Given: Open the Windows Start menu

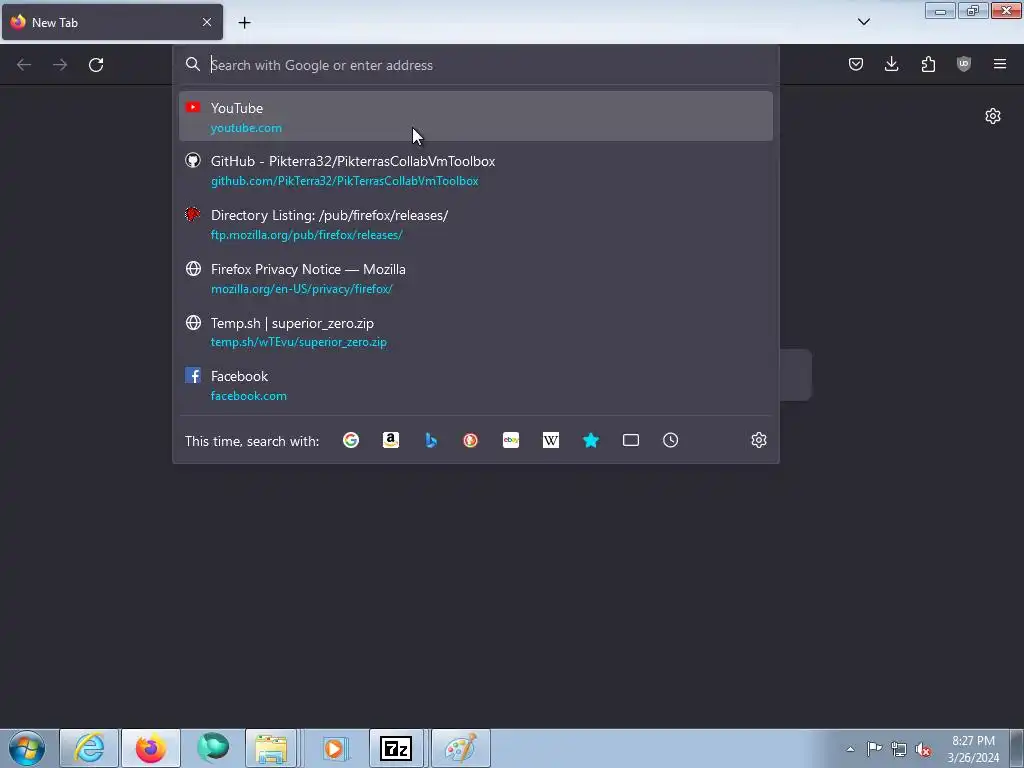Looking at the screenshot, I should pyautogui.click(x=27, y=748).
